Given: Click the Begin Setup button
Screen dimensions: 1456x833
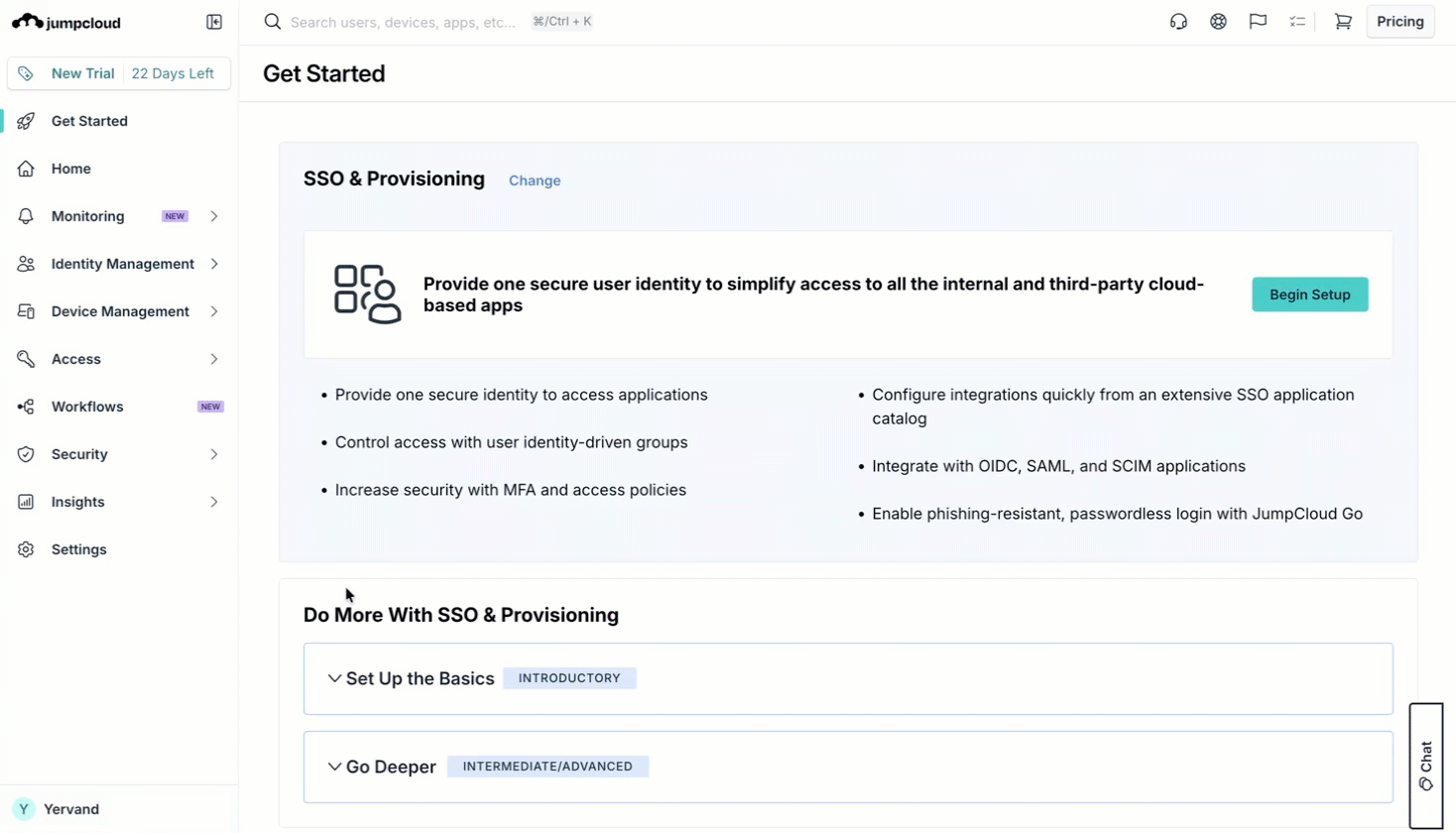Looking at the screenshot, I should click(x=1309, y=295).
